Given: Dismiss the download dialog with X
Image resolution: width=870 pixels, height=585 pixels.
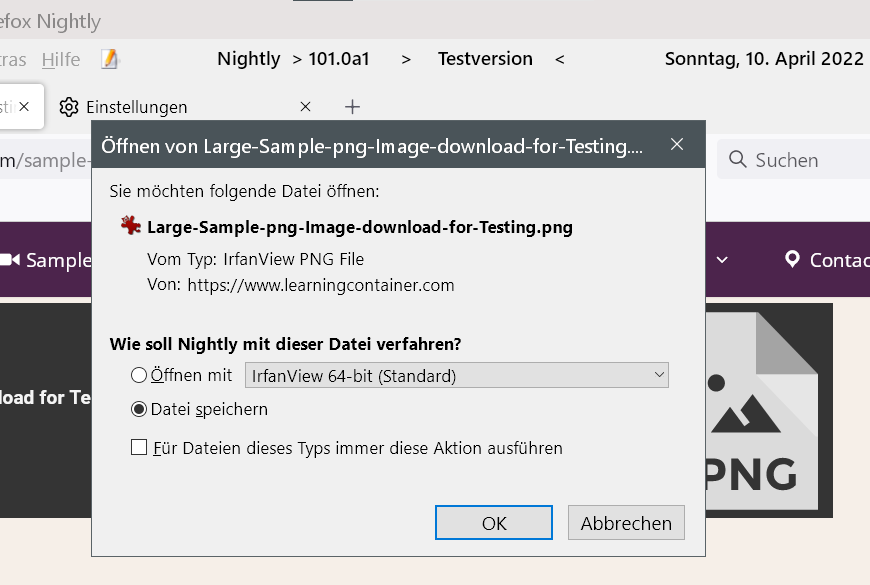Looking at the screenshot, I should point(677,145).
